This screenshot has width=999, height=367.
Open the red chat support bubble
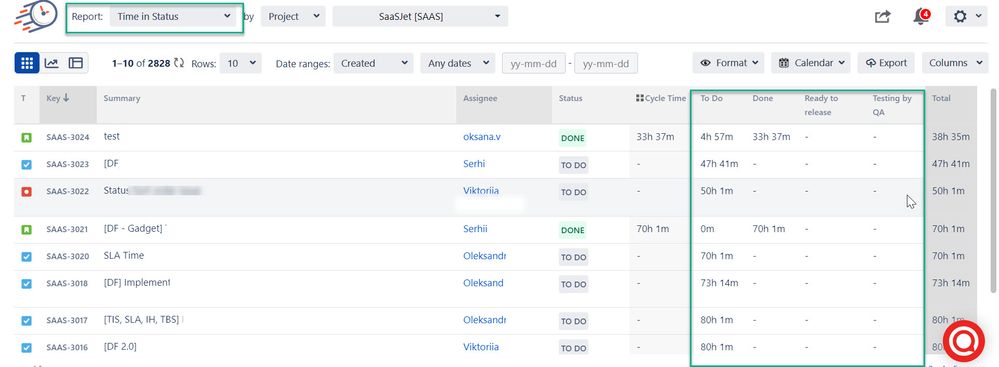(963, 342)
